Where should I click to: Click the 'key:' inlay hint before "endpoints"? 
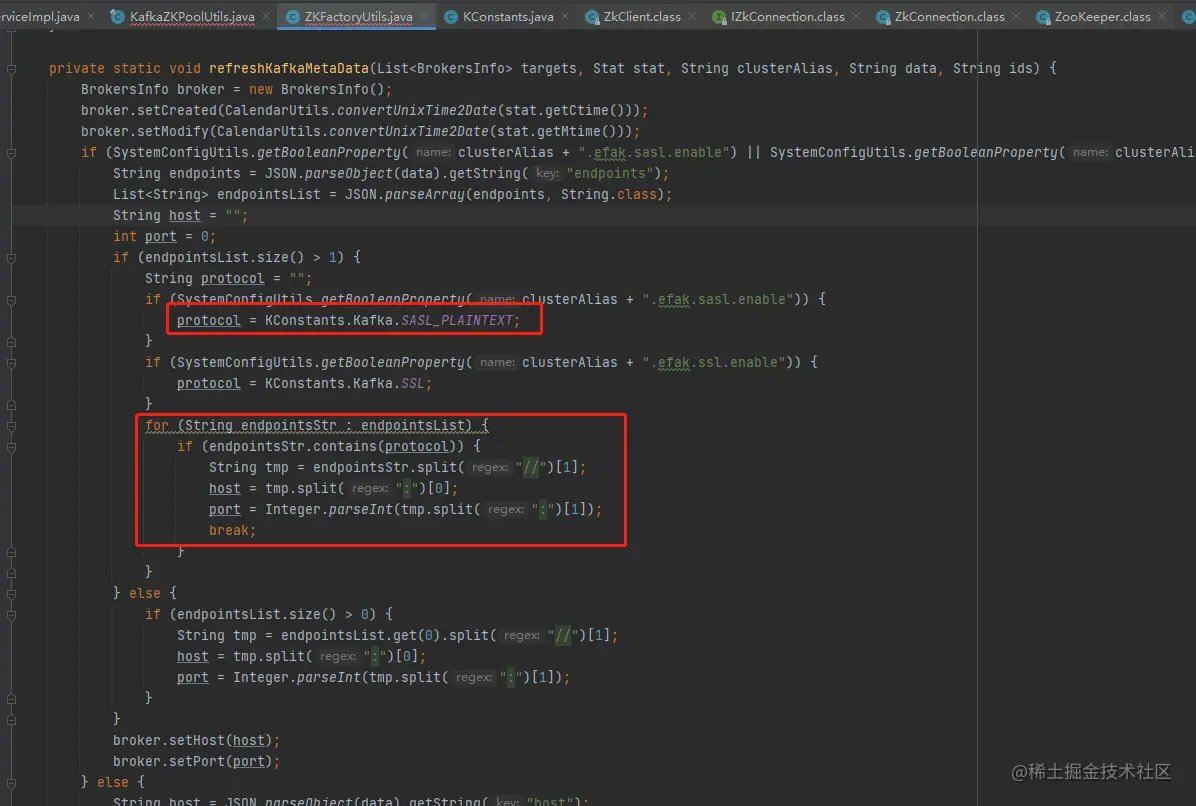548,173
